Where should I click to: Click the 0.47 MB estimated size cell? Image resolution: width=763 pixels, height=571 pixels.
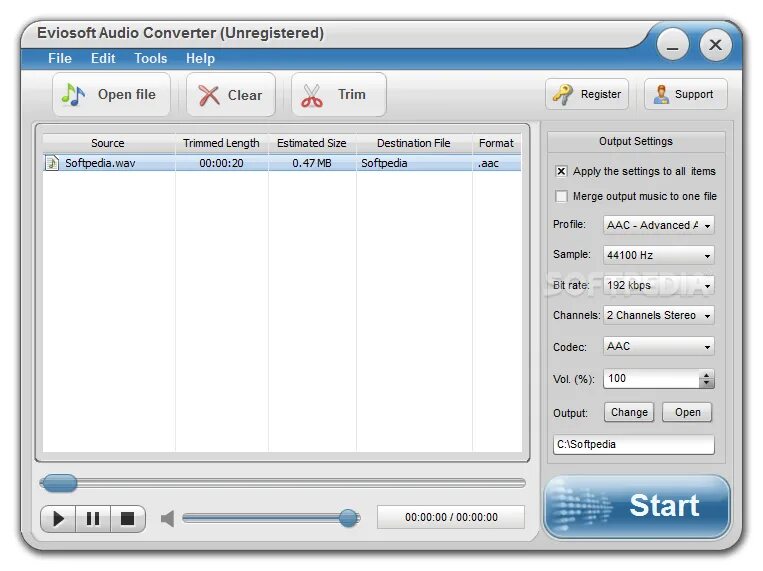click(x=312, y=163)
